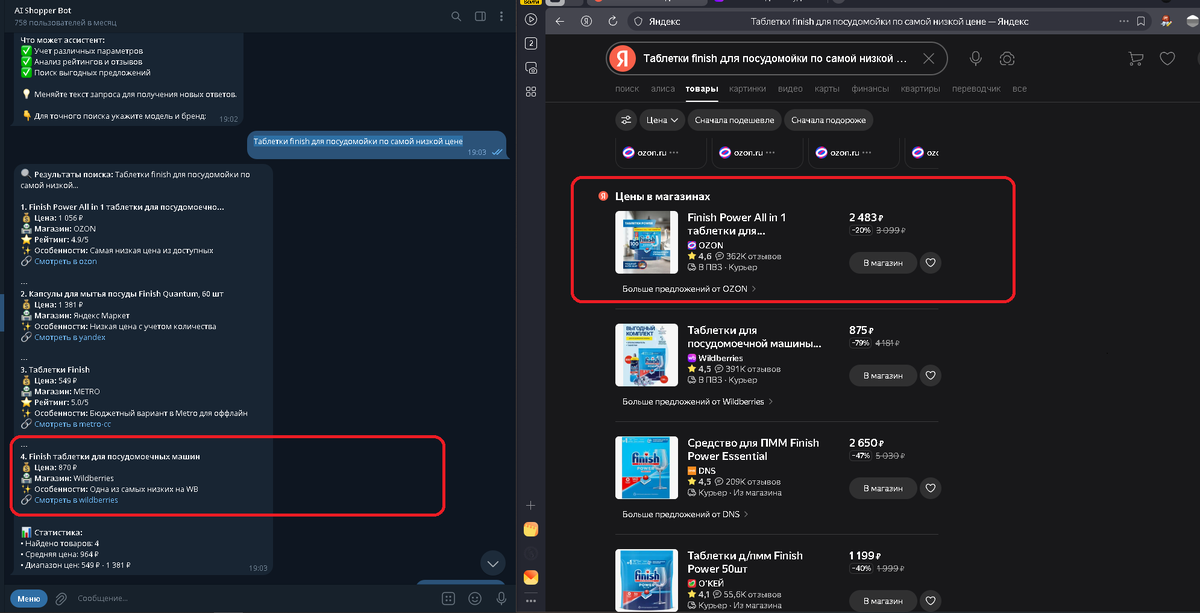Follow the Смотреть в ozon link

point(65,261)
